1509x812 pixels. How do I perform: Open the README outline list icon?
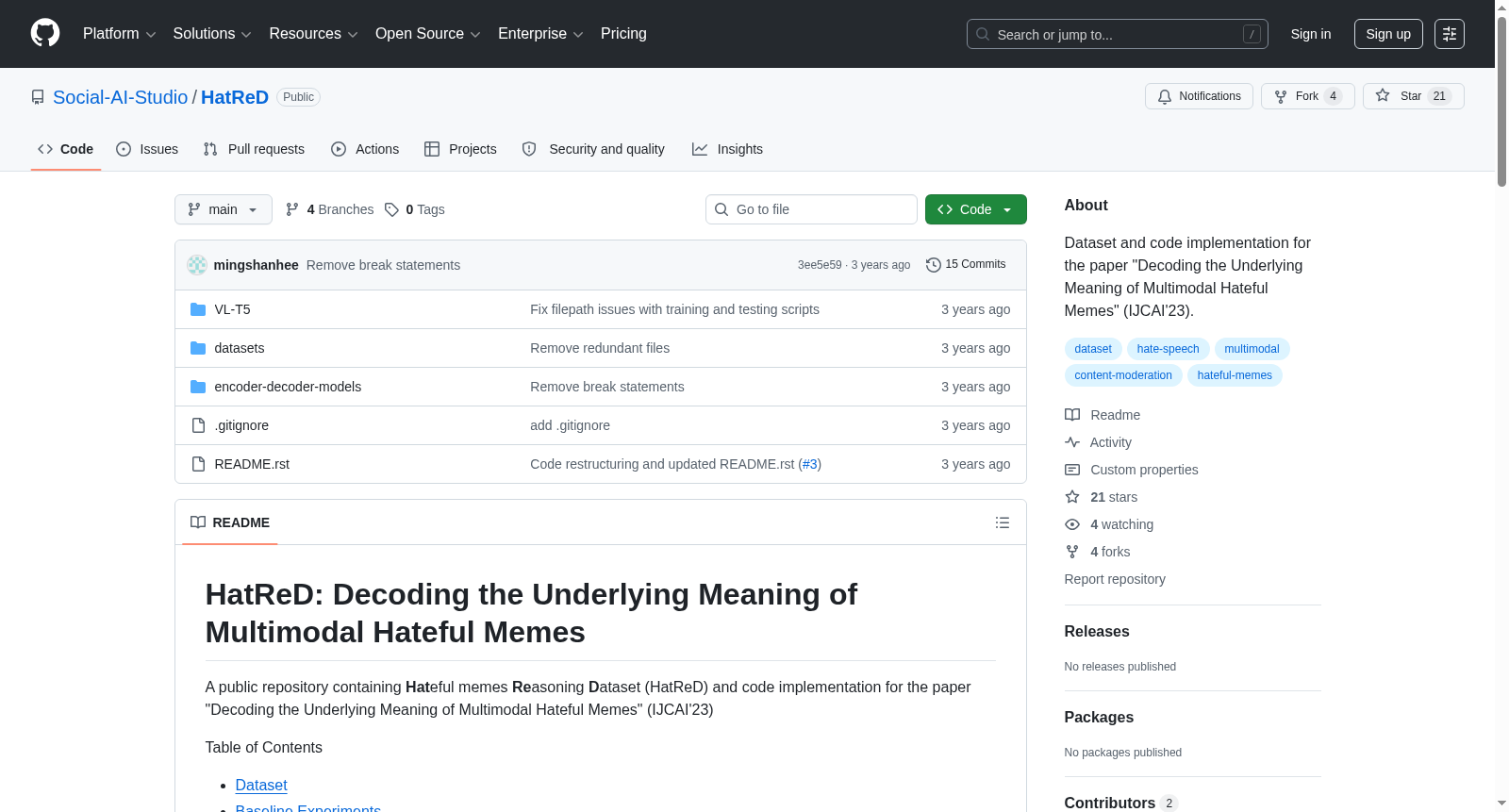[x=1003, y=522]
